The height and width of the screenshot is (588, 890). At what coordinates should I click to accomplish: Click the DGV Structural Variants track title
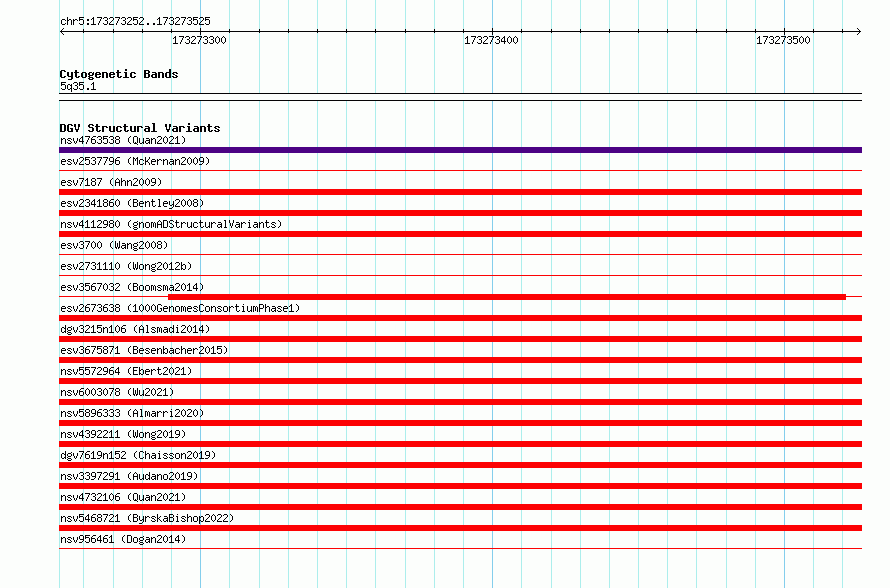point(140,128)
